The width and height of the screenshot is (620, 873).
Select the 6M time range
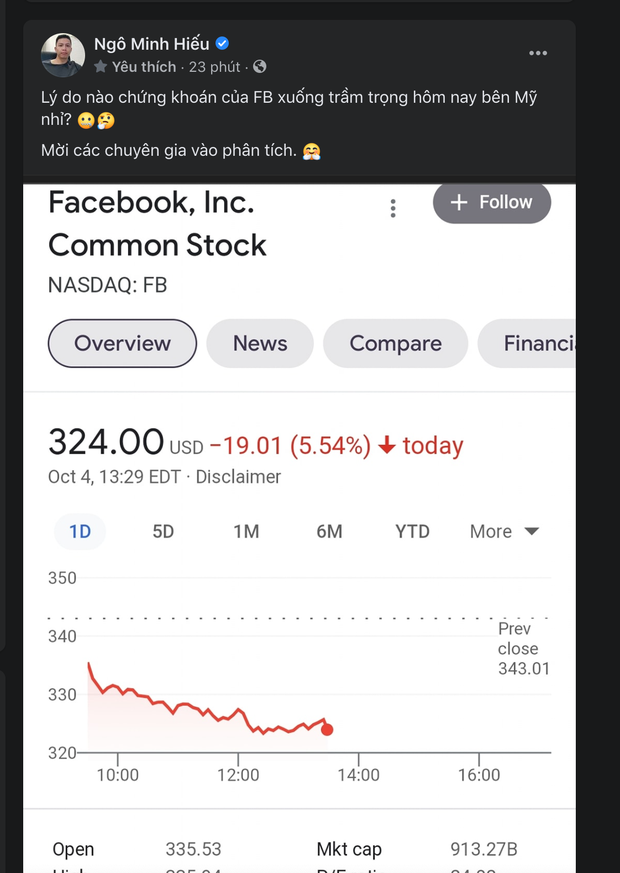(329, 531)
